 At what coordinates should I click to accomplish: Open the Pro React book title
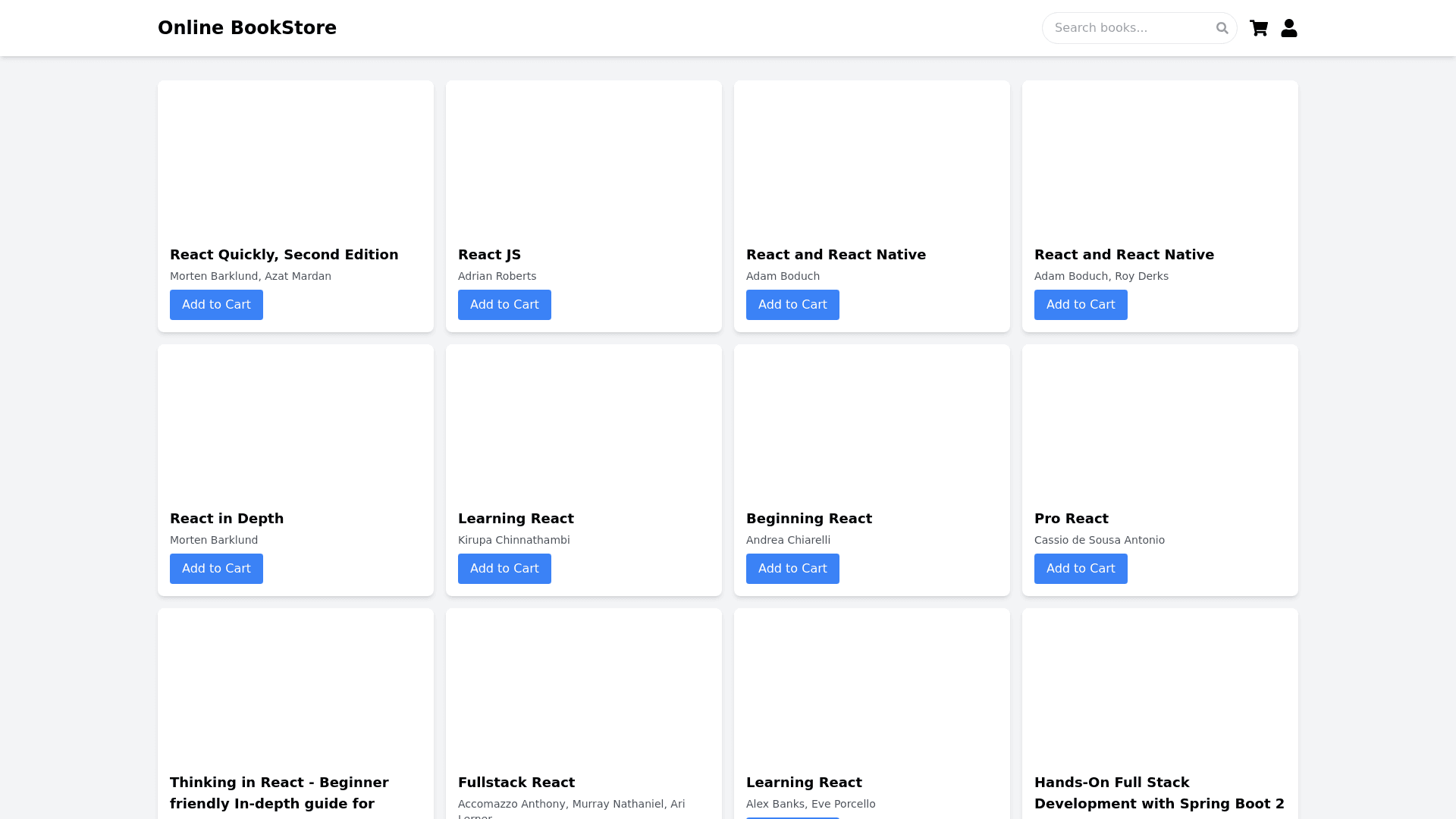click(x=1071, y=519)
